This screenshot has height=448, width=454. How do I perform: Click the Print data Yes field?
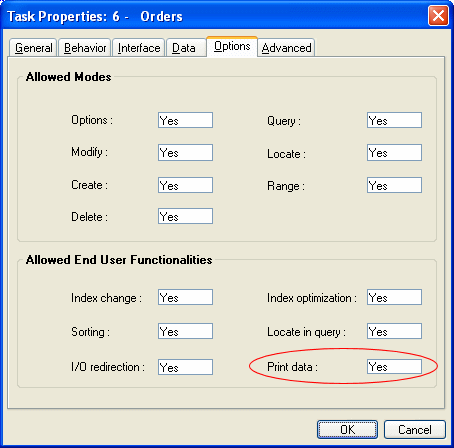pyautogui.click(x=394, y=366)
